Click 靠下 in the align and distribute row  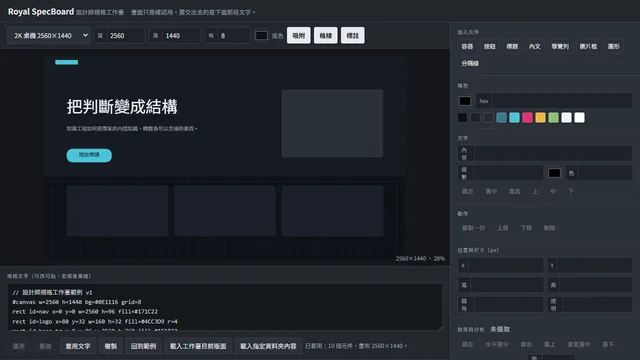pyautogui.click(x=608, y=344)
